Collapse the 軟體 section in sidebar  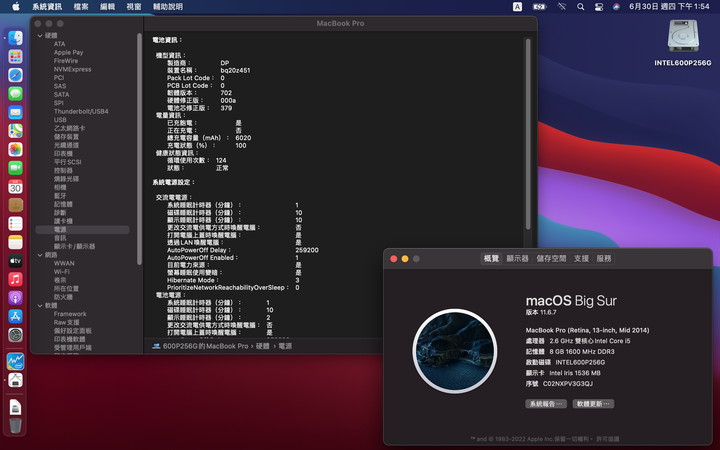(x=40, y=305)
